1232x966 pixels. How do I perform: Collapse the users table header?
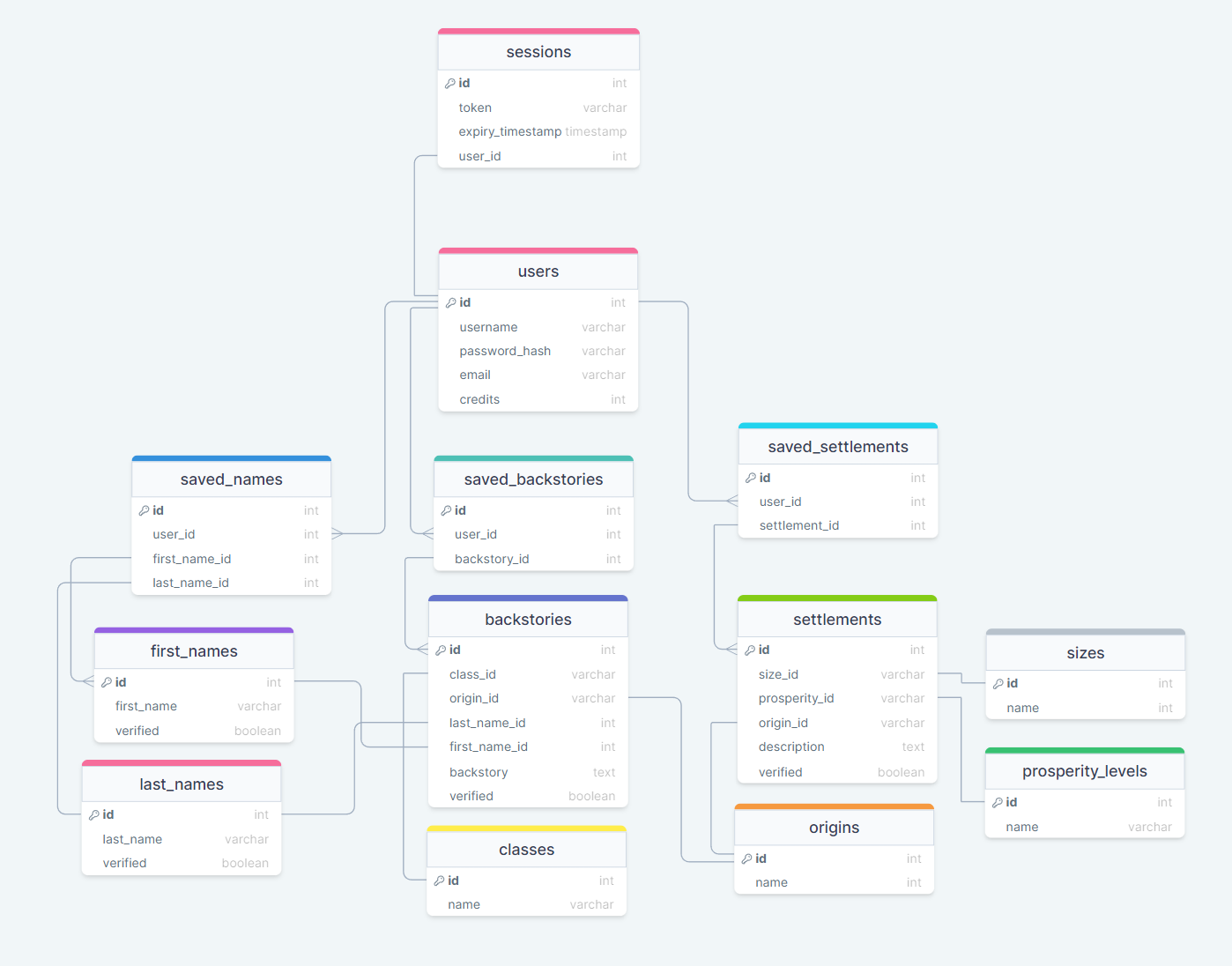coord(538,271)
